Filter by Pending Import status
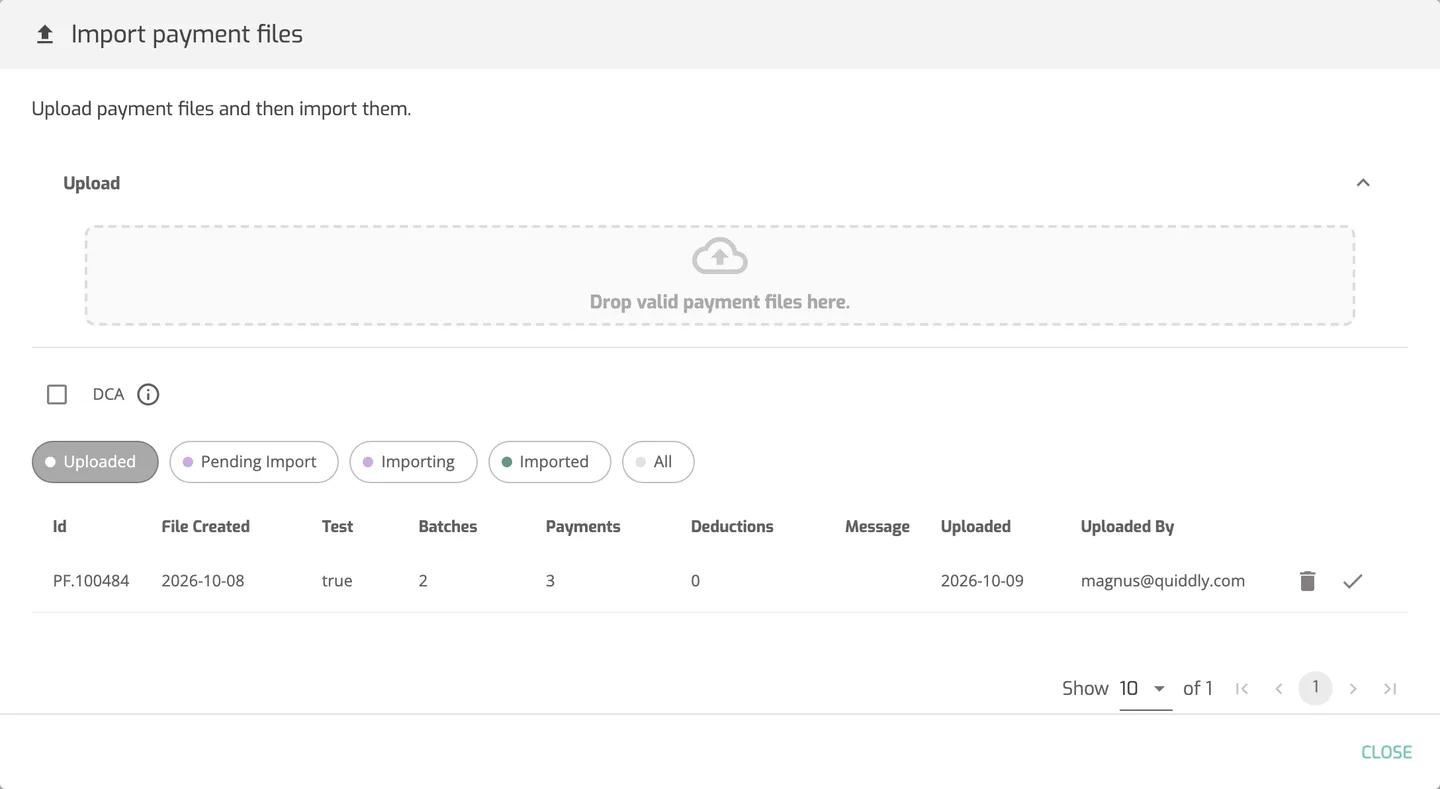1440x789 pixels. [x=254, y=462]
